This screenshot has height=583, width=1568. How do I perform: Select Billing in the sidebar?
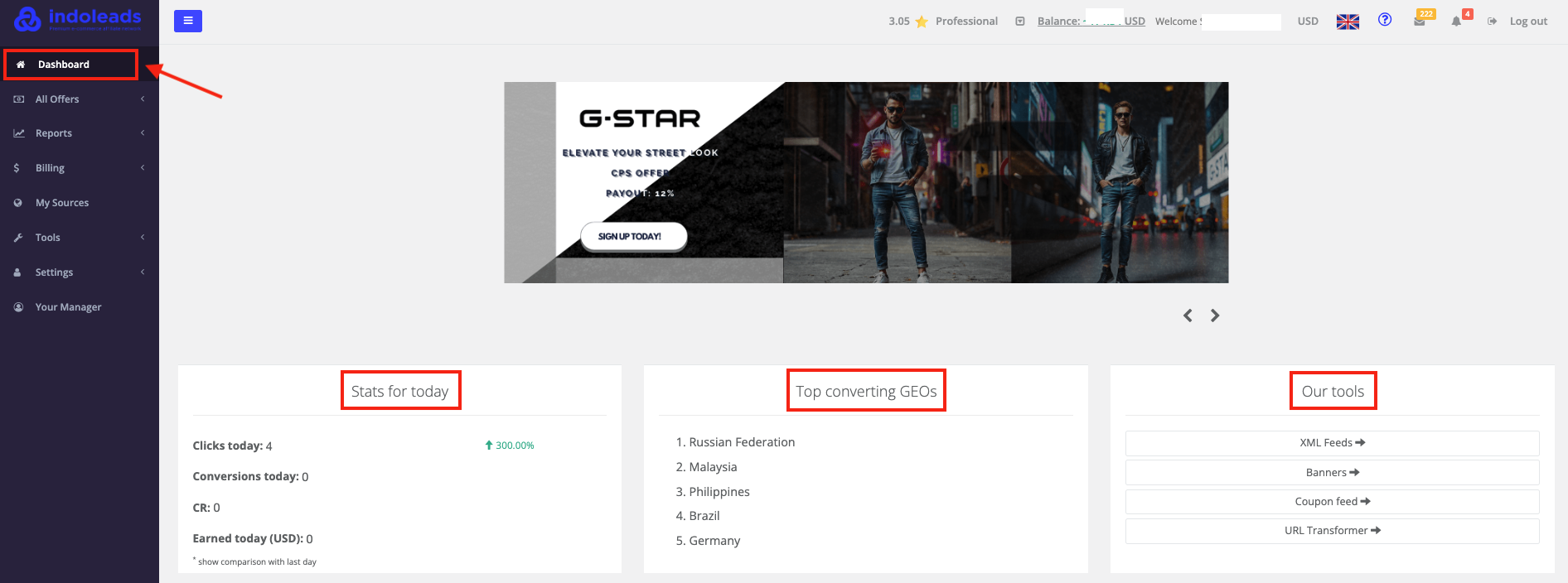[x=50, y=168]
